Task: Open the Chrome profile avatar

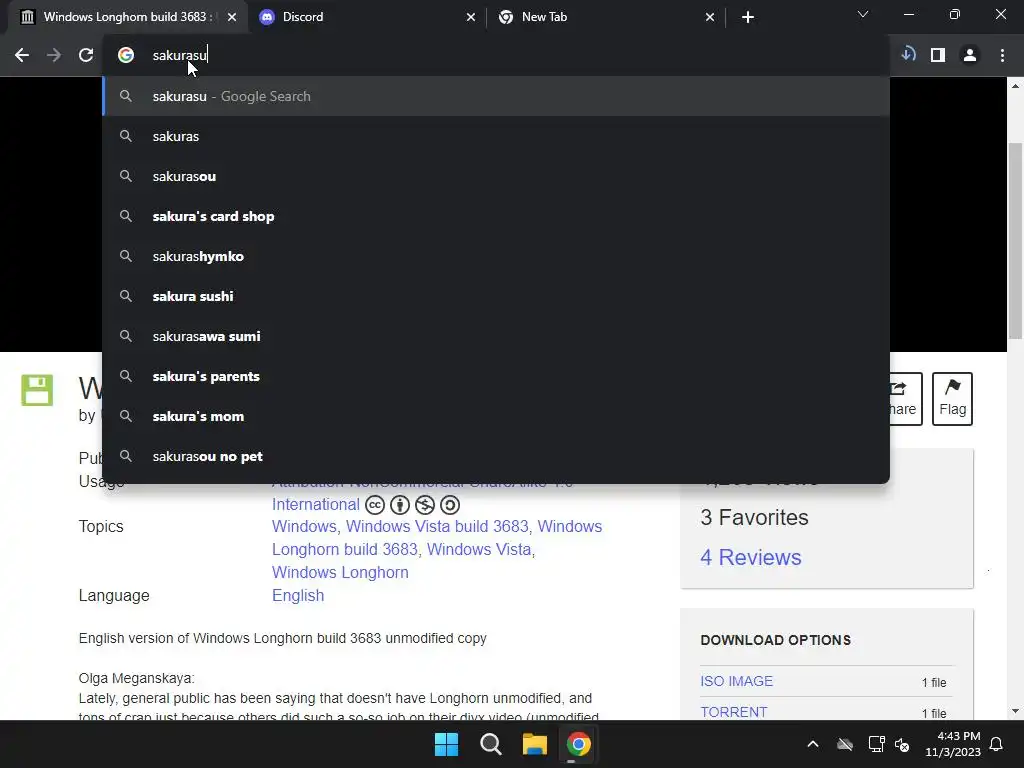Action: pyautogui.click(x=970, y=56)
